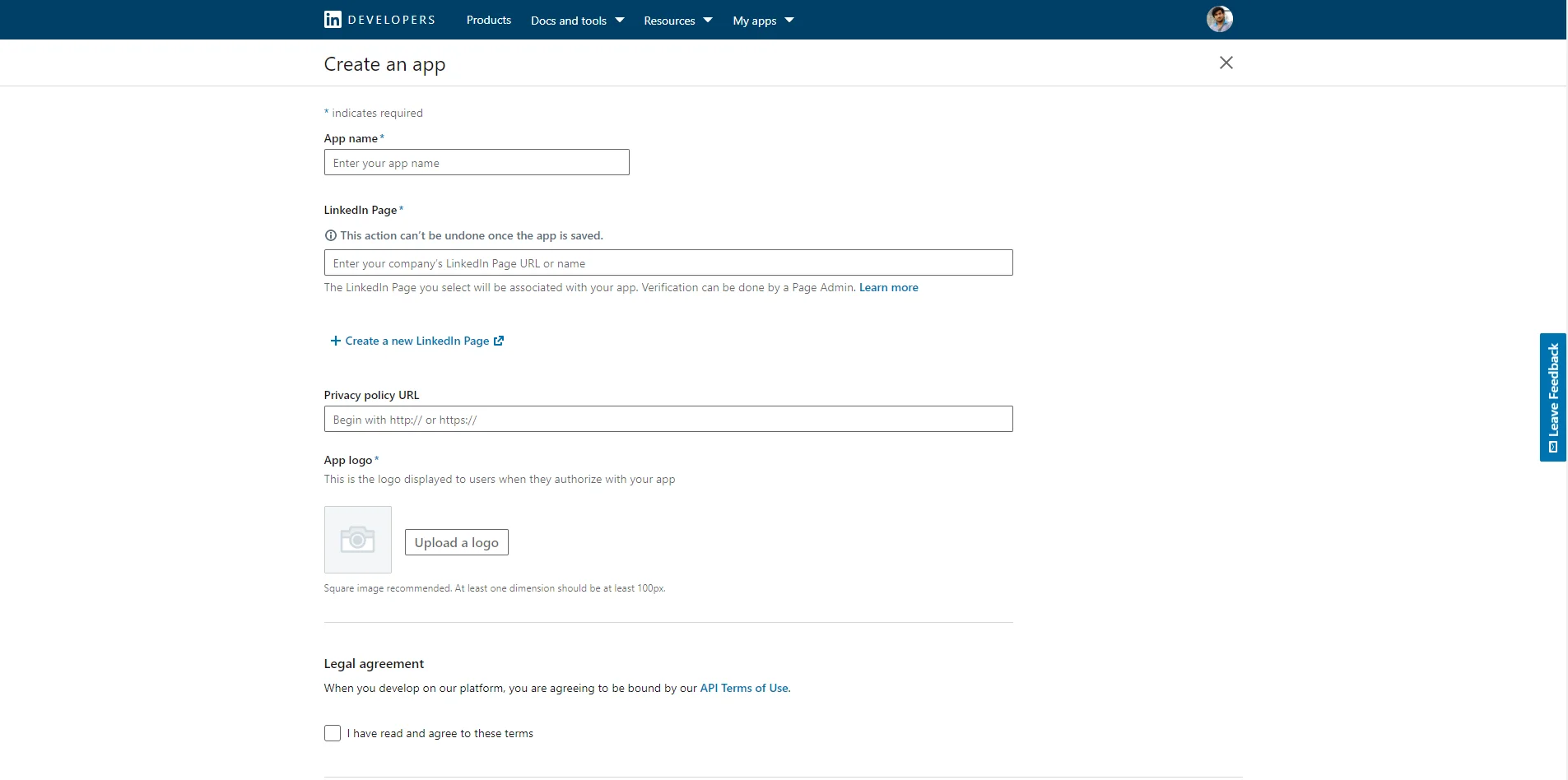Open the Learn more link
Viewport: 1568px width, 780px height.
coord(888,287)
